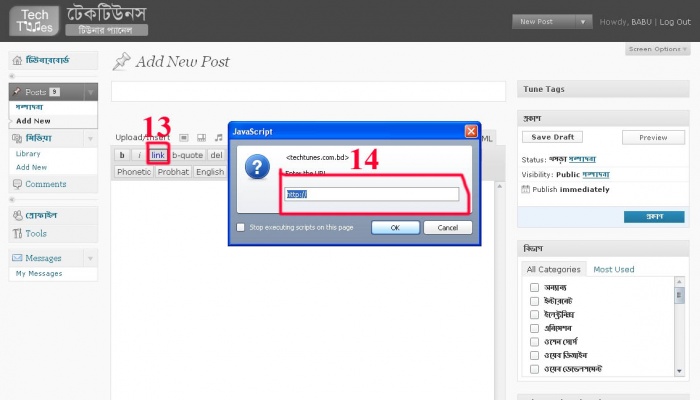The width and height of the screenshot is (700, 400).
Task: Click the Preview button
Action: point(653,138)
